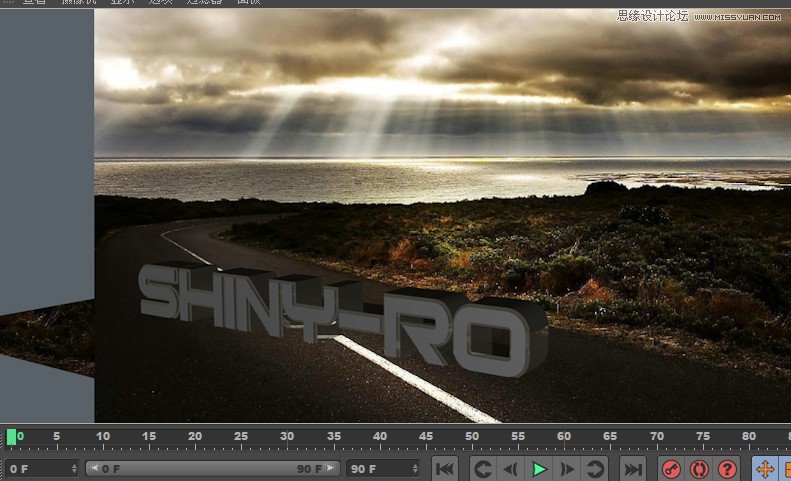
Task: Play the animation forwards
Action: [539, 469]
